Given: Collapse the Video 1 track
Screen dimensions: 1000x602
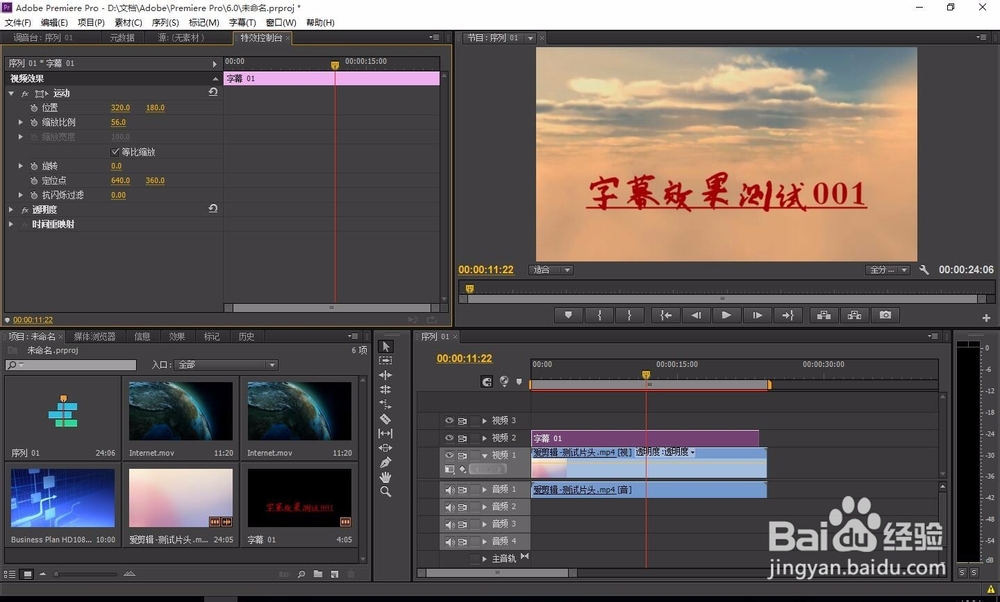Looking at the screenshot, I should click(484, 455).
